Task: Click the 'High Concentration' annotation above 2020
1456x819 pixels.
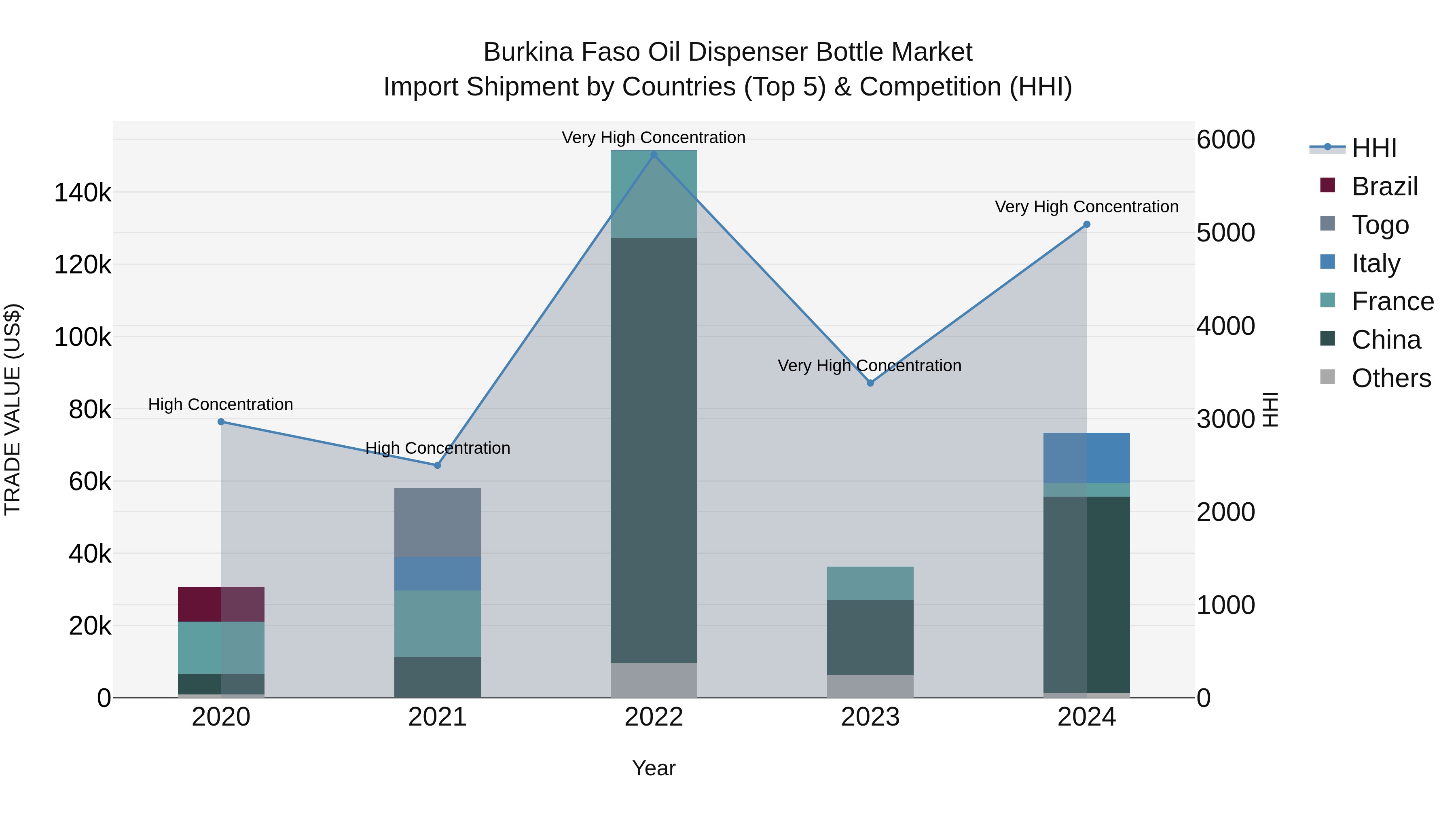Action: pyautogui.click(x=221, y=405)
